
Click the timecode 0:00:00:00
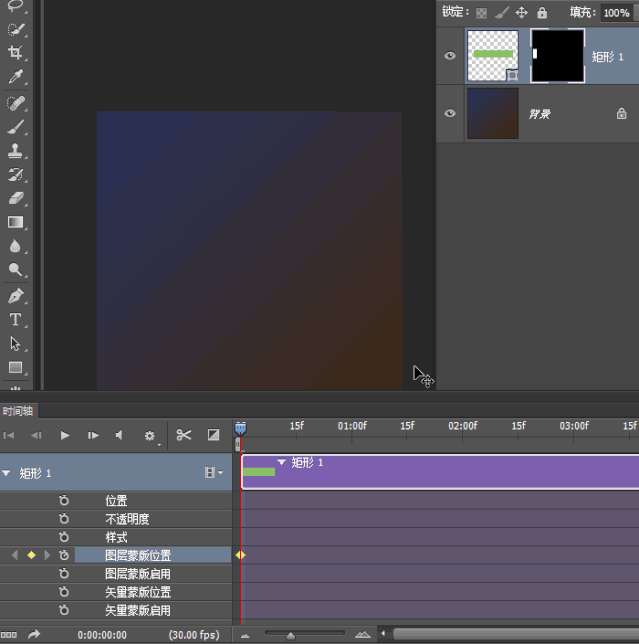pos(102,635)
